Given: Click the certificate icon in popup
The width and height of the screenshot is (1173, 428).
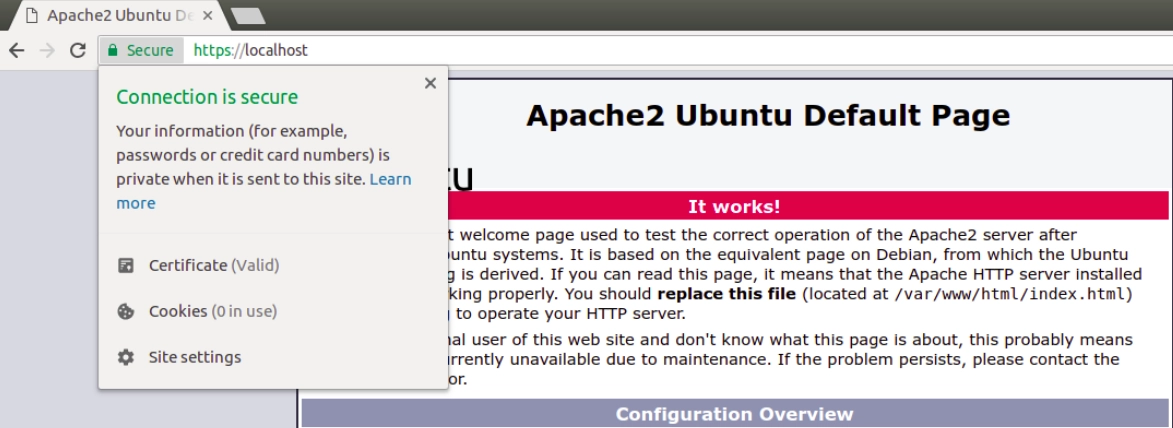Looking at the screenshot, I should (x=126, y=265).
